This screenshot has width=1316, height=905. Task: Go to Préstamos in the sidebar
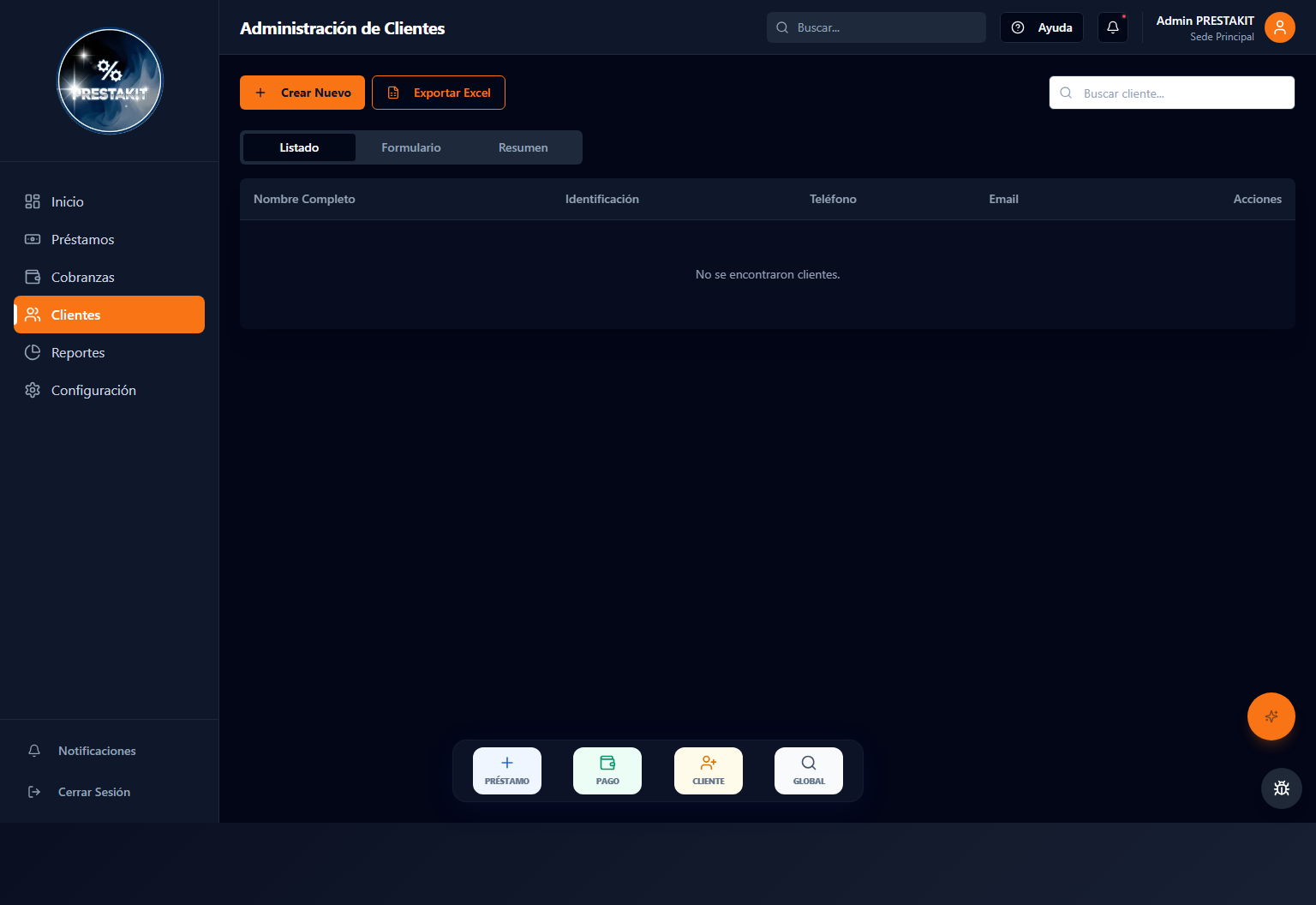110,239
